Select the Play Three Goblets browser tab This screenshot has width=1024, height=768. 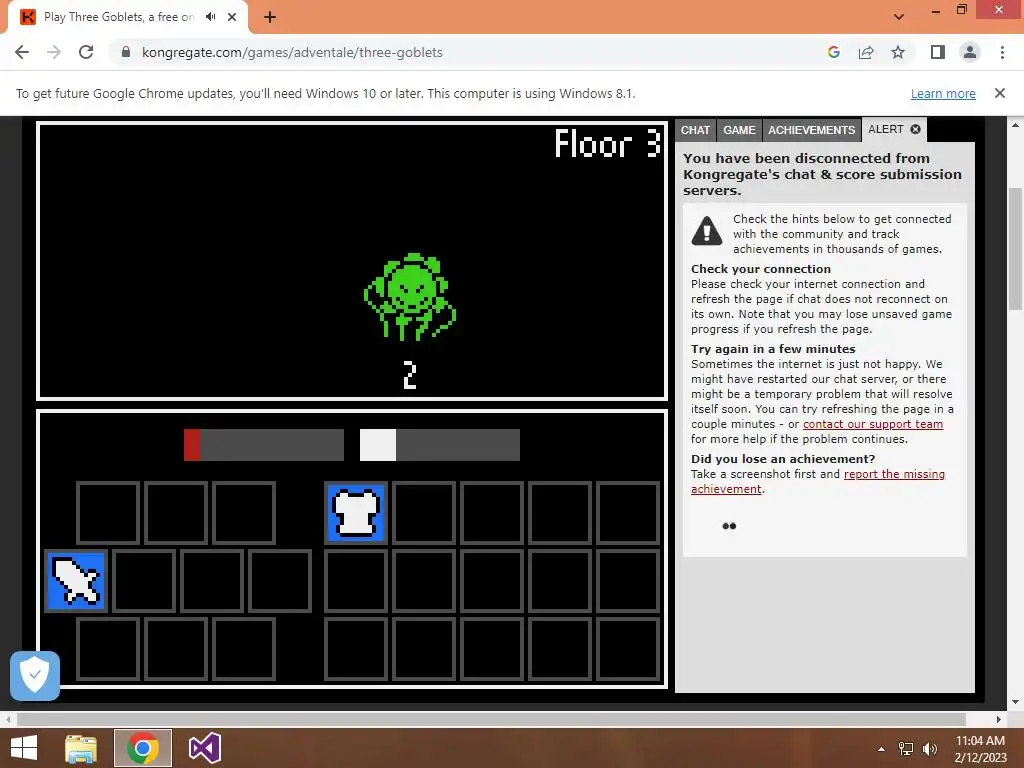pos(119,17)
